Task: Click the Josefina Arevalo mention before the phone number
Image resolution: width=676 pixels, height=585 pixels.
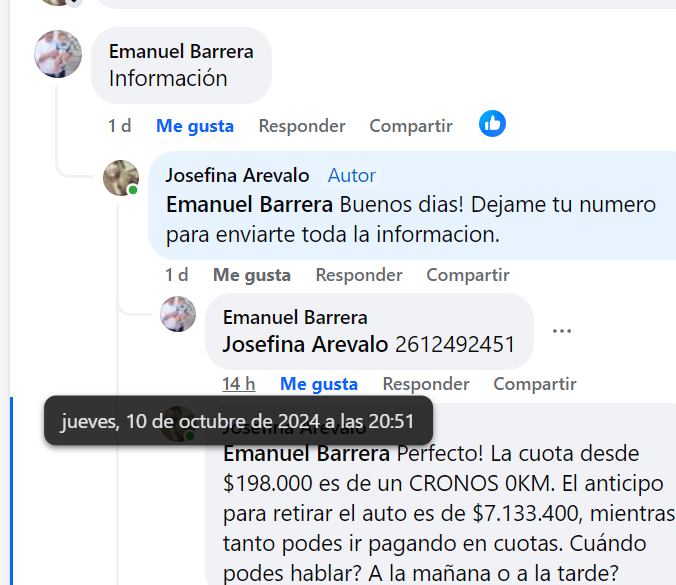Action: pyautogui.click(x=305, y=344)
